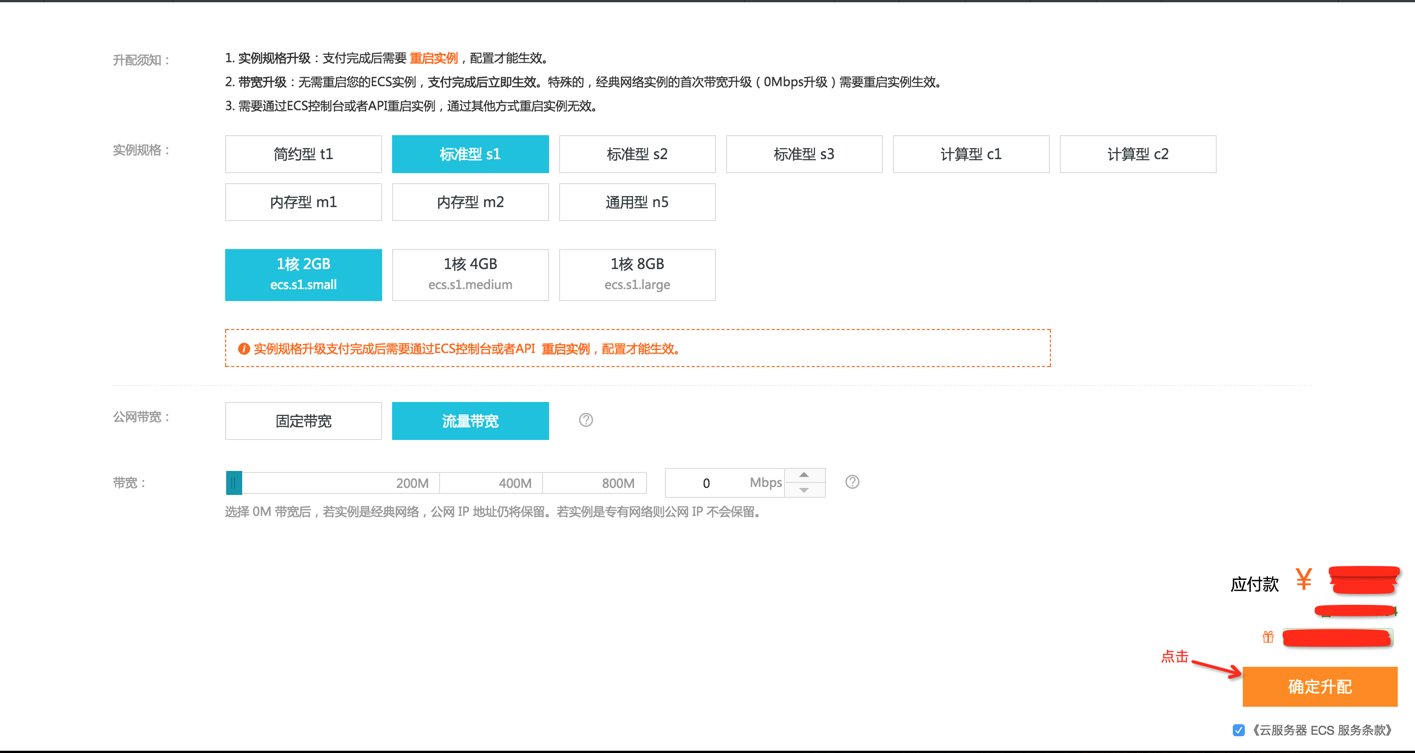Select the 标准型 s2 instance family

[x=637, y=153]
